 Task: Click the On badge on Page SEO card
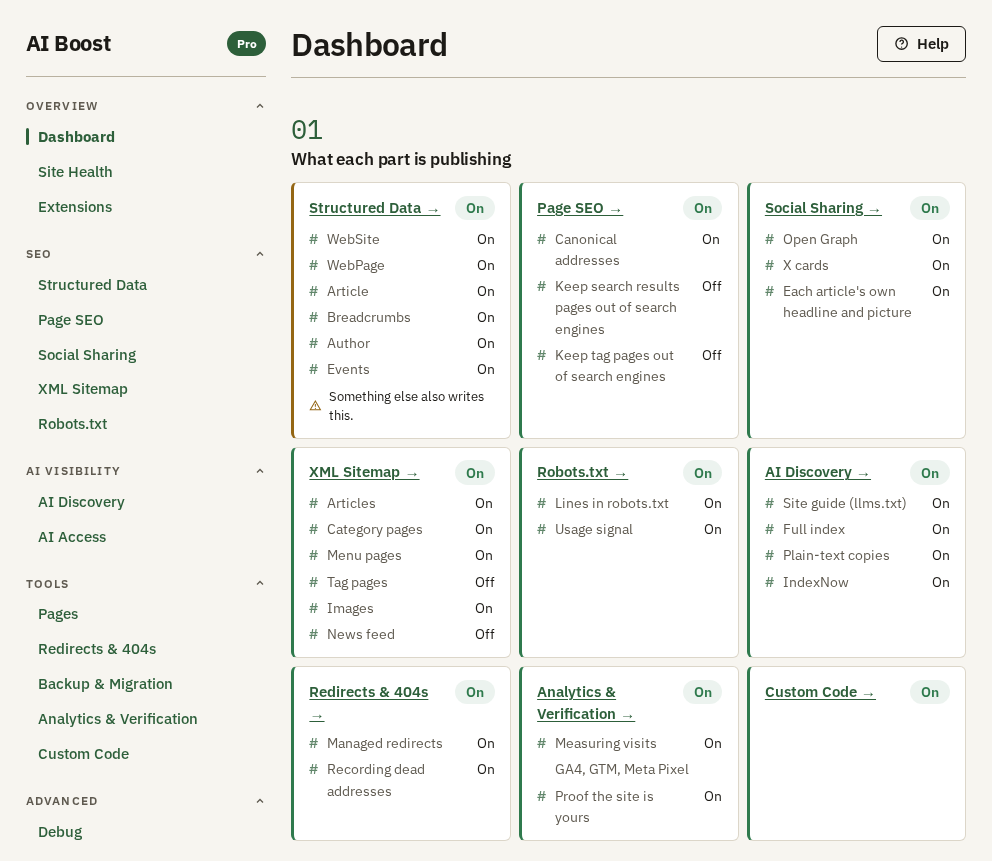coord(702,208)
